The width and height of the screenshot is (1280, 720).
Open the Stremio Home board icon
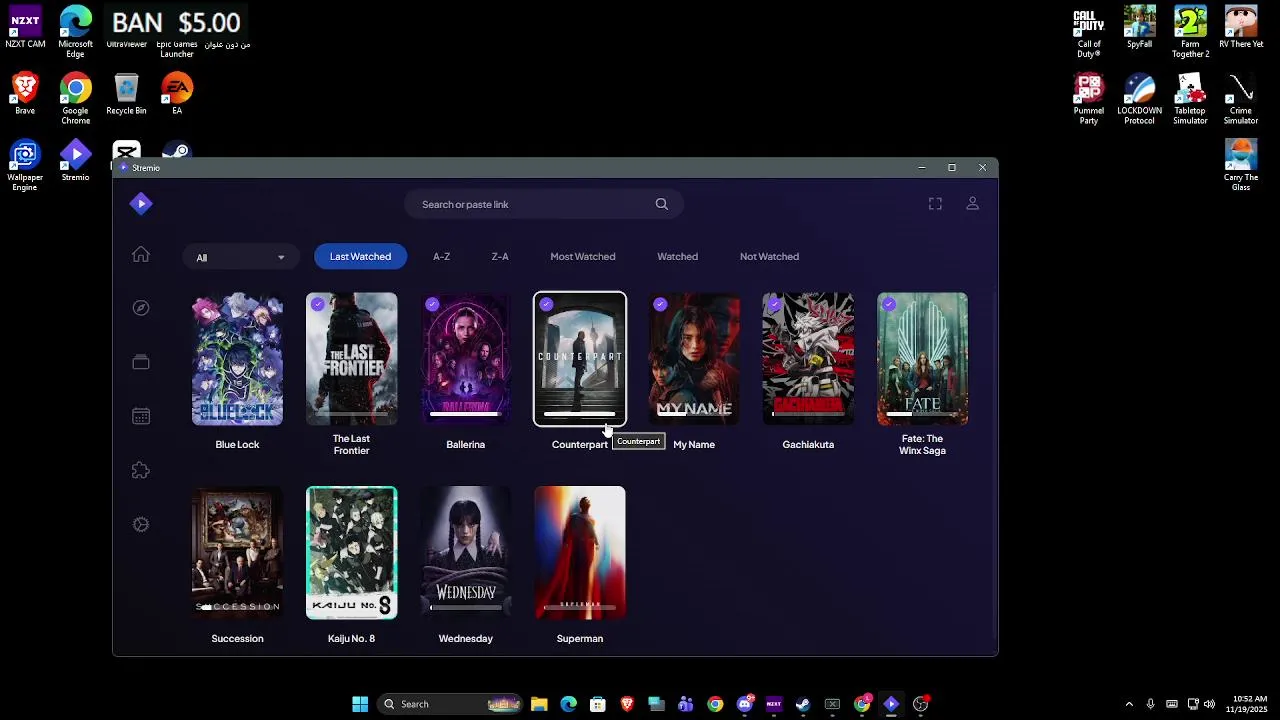(141, 255)
